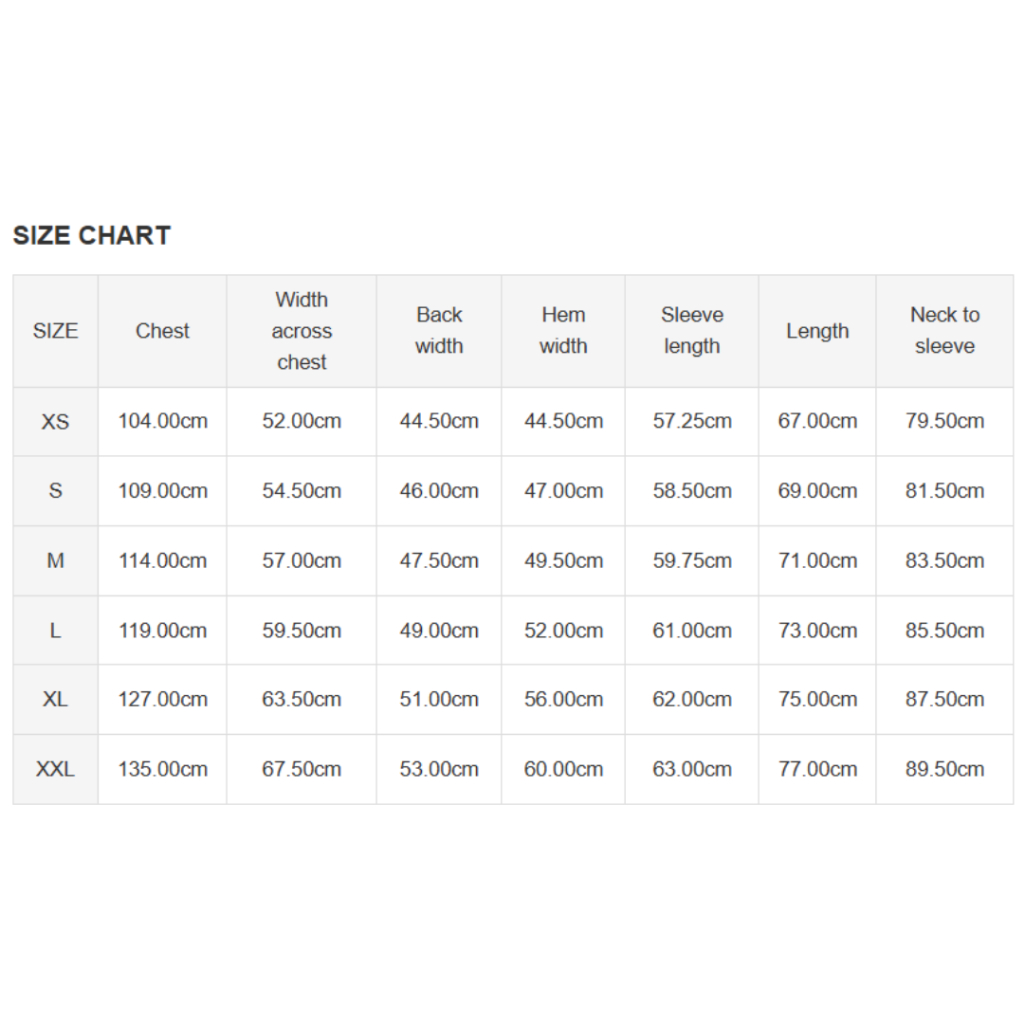Click the Hem width column header
The height and width of the screenshot is (1024, 1024).
pyautogui.click(x=563, y=331)
